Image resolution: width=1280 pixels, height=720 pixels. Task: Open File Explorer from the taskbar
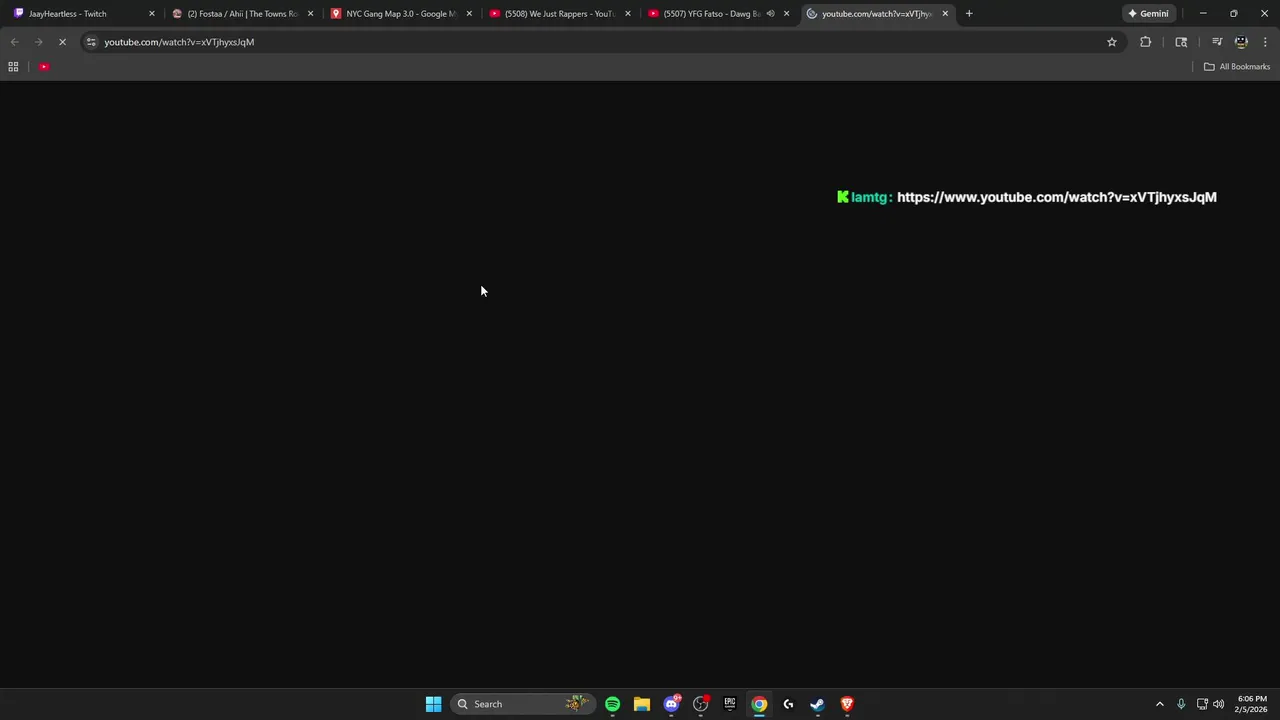pyautogui.click(x=642, y=704)
